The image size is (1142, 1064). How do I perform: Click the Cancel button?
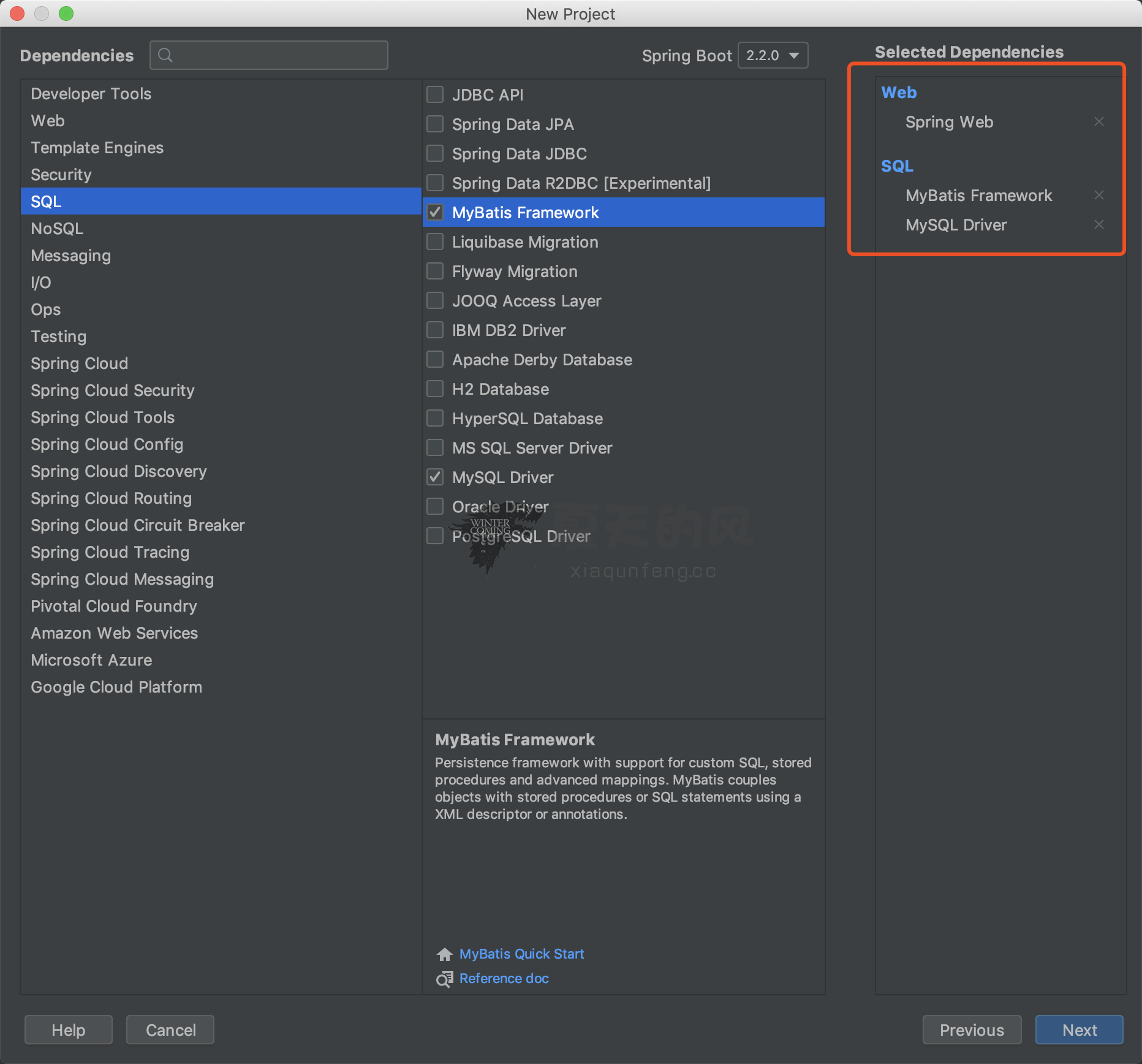(x=170, y=1030)
